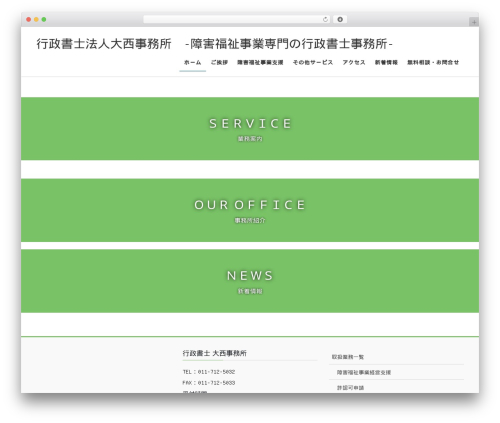The image size is (500, 423).
Task: Open the ホーム menu item
Action: [x=193, y=62]
